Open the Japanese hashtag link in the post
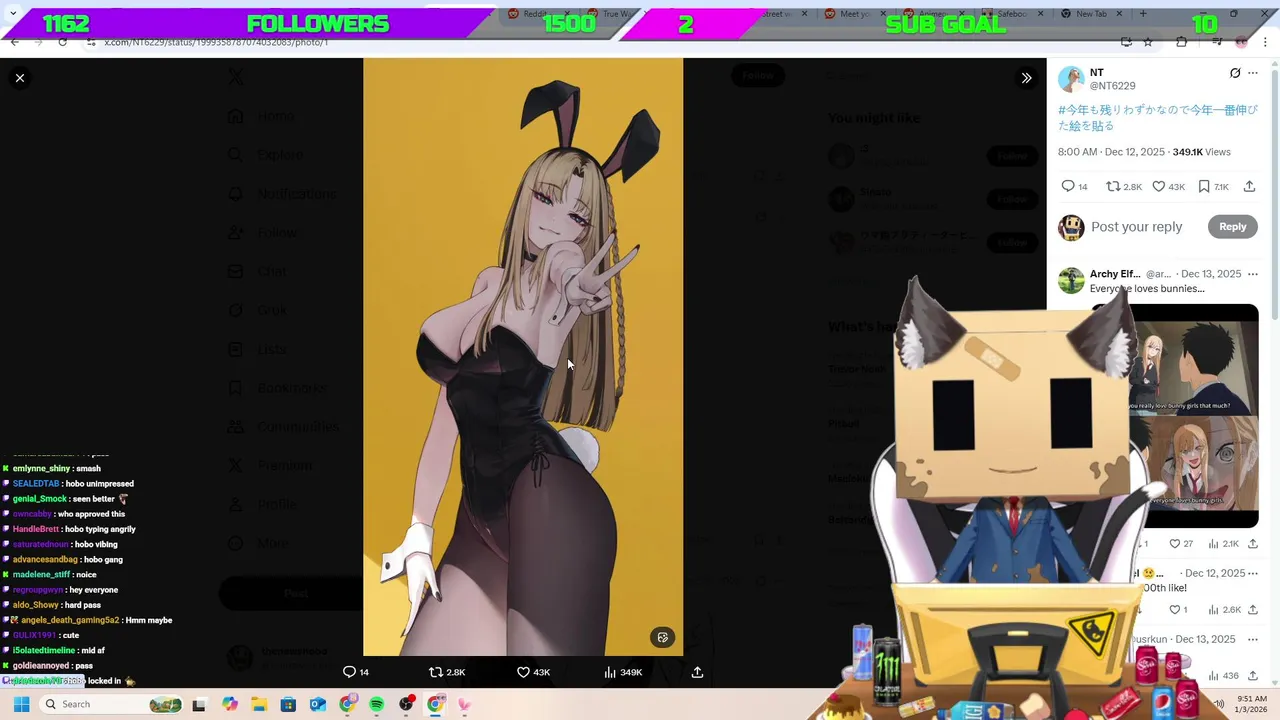 coord(1157,118)
